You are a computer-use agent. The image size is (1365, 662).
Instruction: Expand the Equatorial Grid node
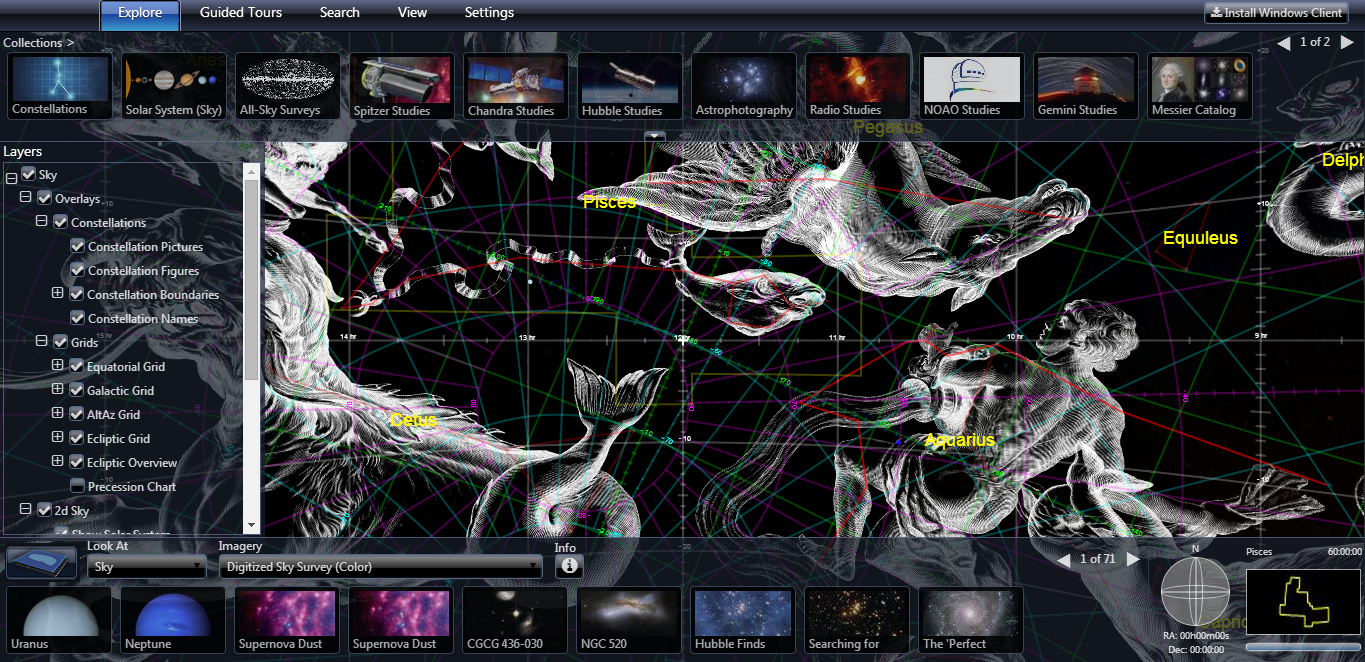pos(57,365)
